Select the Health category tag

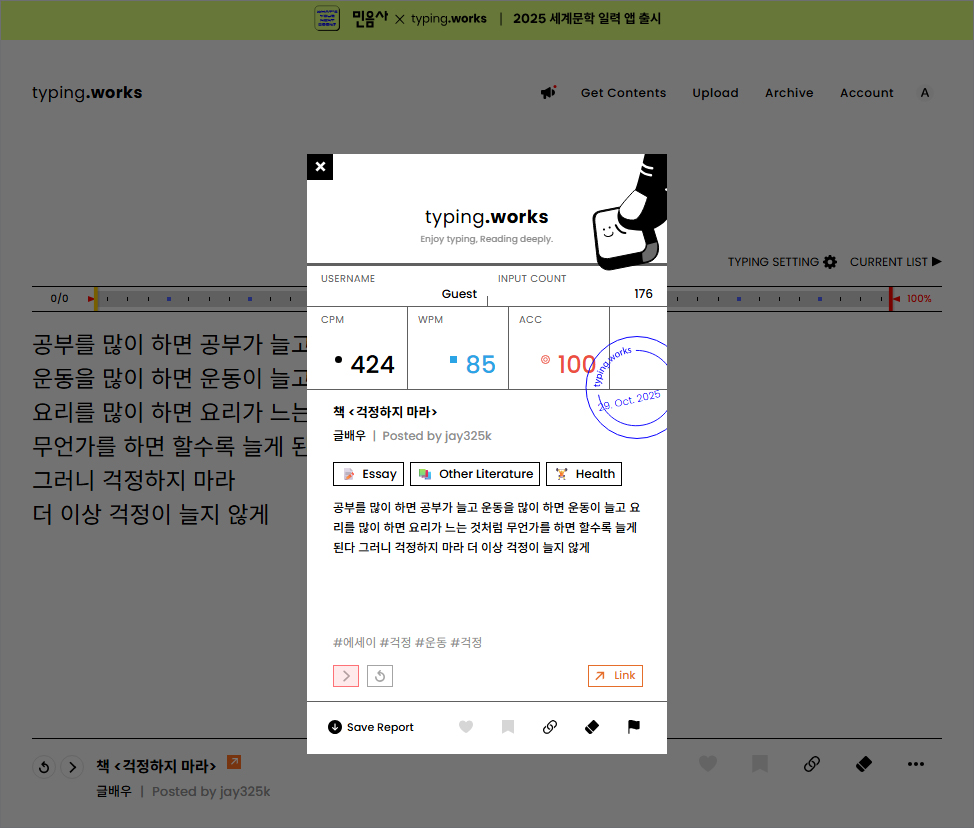[584, 474]
